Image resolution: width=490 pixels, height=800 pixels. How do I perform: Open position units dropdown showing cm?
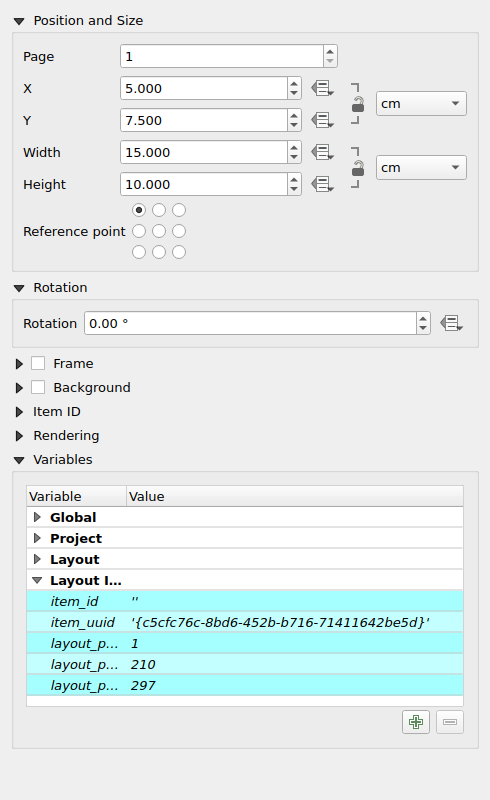pyautogui.click(x=421, y=104)
